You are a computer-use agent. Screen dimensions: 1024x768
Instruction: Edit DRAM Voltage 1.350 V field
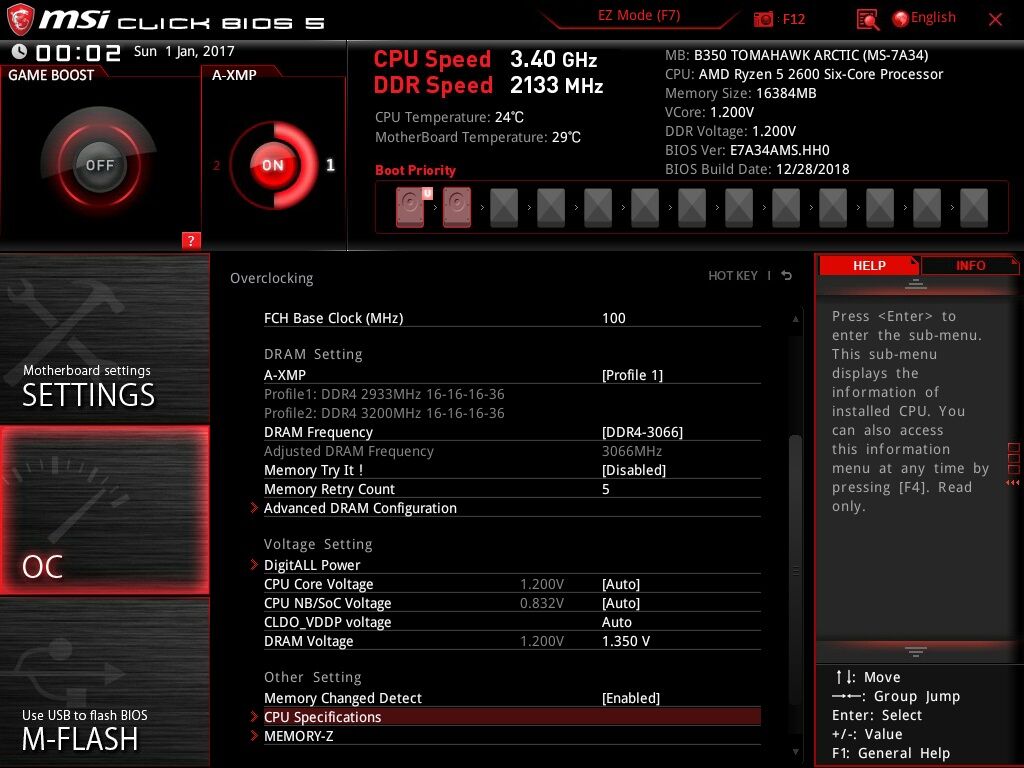click(626, 641)
